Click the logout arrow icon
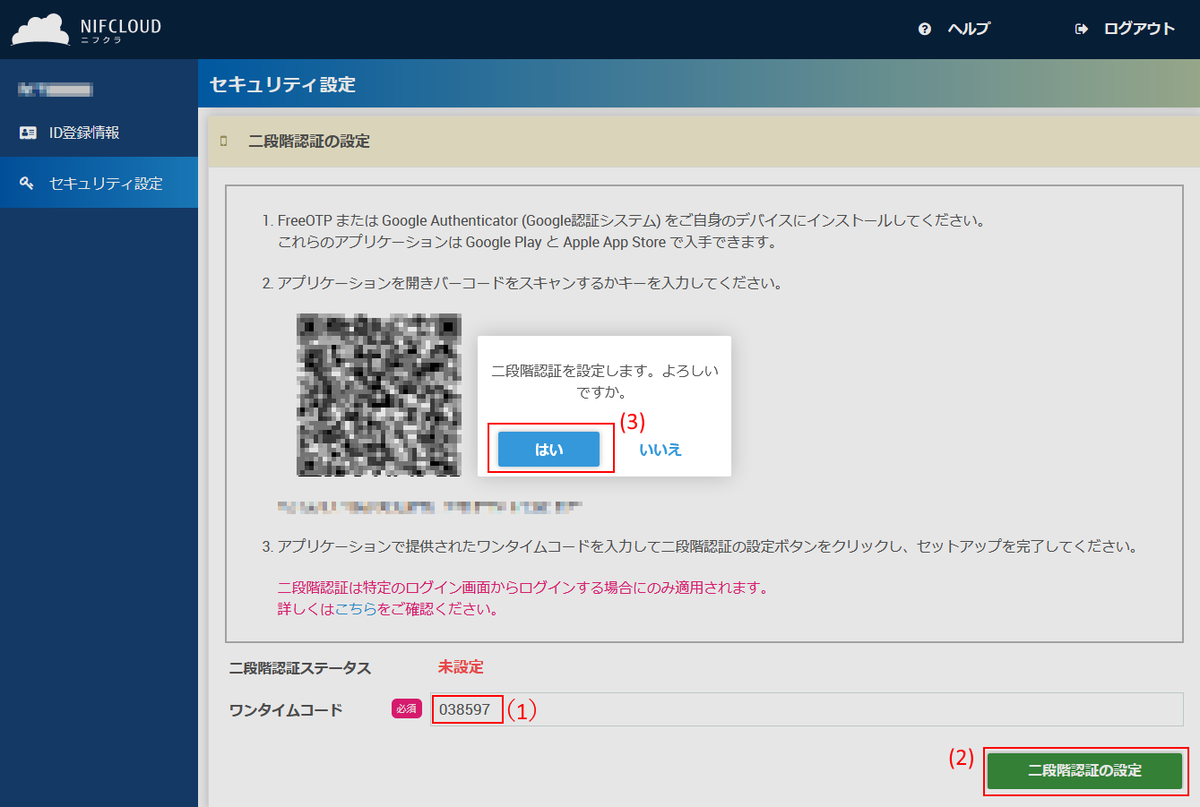 (x=1081, y=29)
